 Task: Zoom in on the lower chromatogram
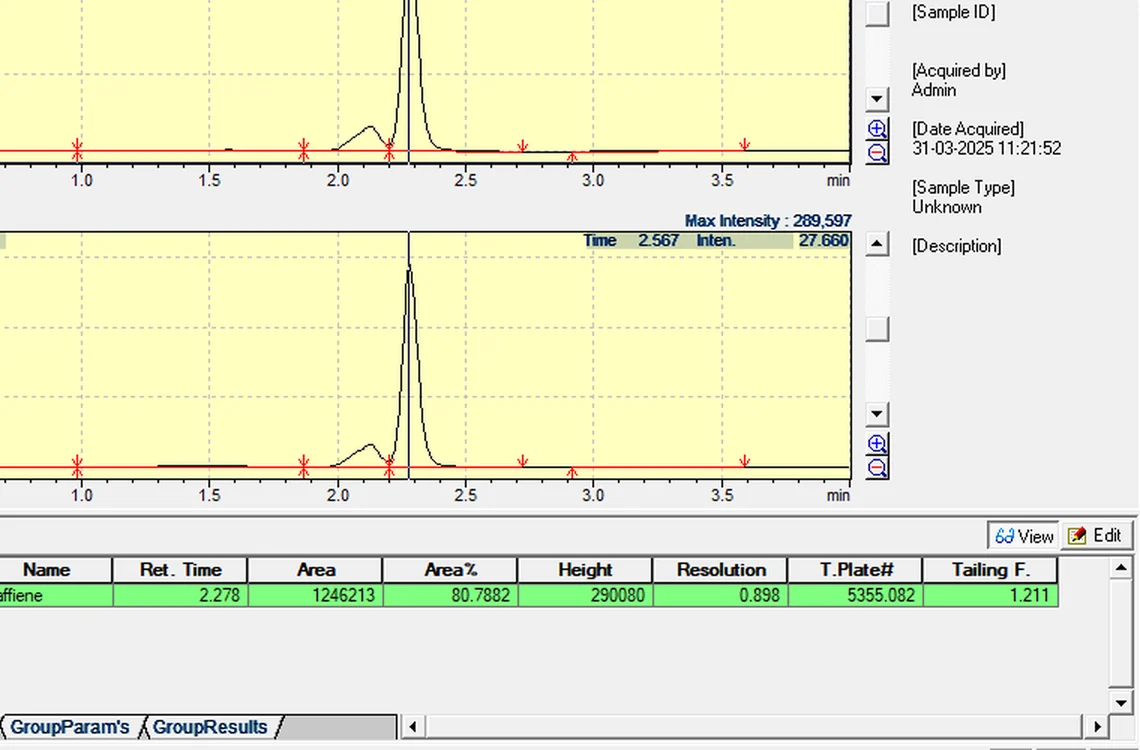coord(878,444)
